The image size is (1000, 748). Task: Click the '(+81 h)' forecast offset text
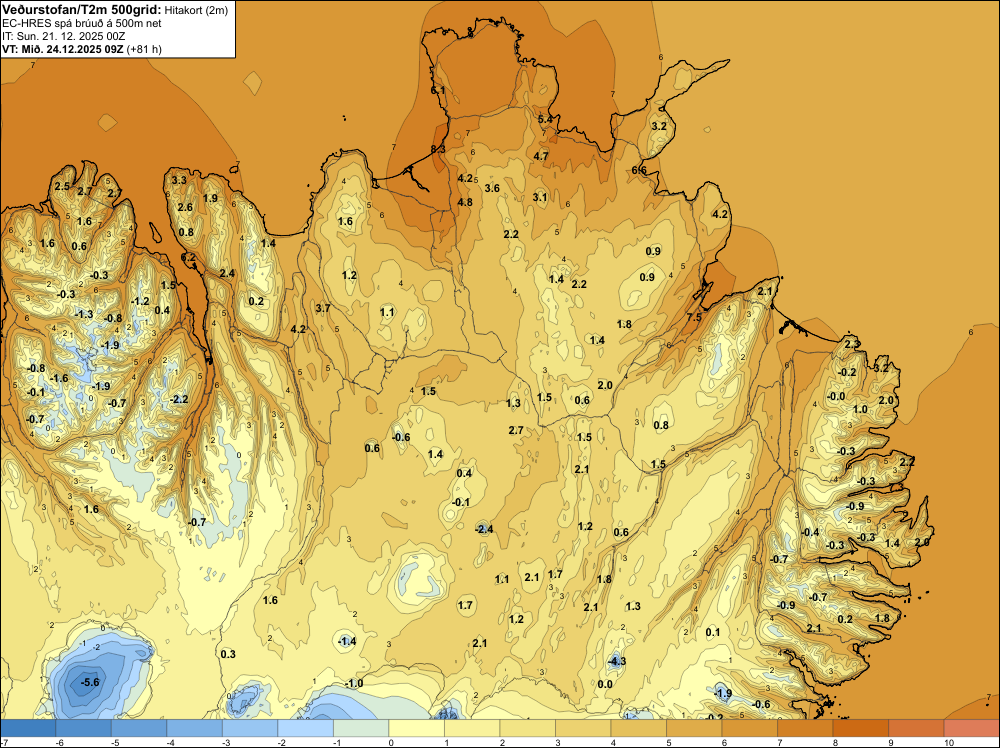pyautogui.click(x=144, y=49)
